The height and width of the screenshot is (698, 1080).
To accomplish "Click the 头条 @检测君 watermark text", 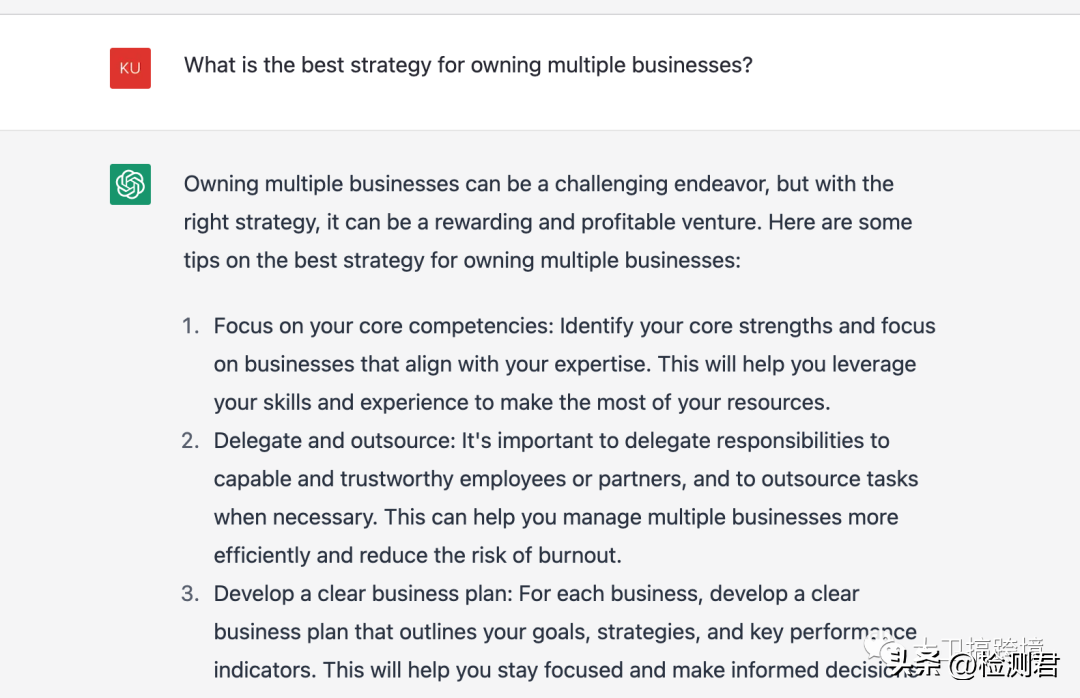I will (x=974, y=665).
